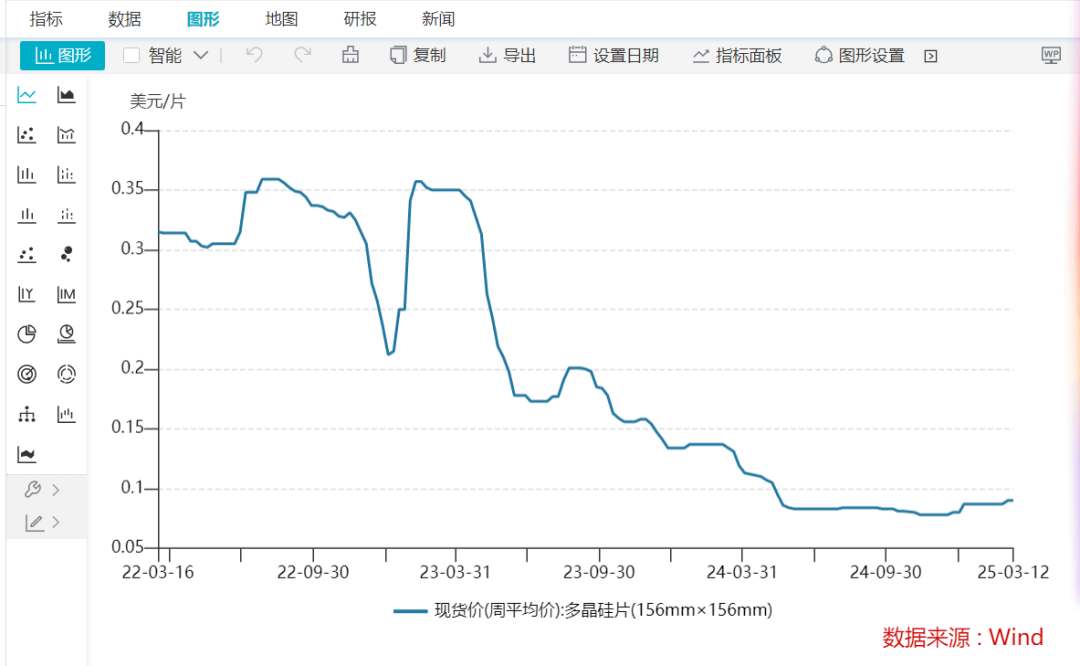Image resolution: width=1080 pixels, height=666 pixels.
Task: Open the dropdown arrow beside 智能
Action: point(200,55)
